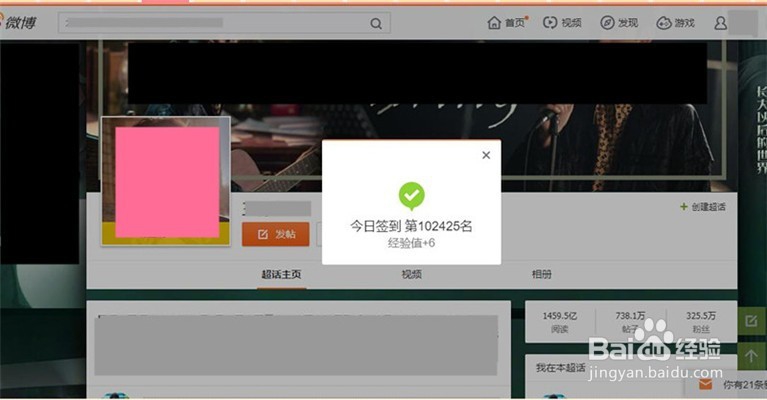Click the super topic avatar thumbnail
767x400 pixels.
[x=166, y=181]
